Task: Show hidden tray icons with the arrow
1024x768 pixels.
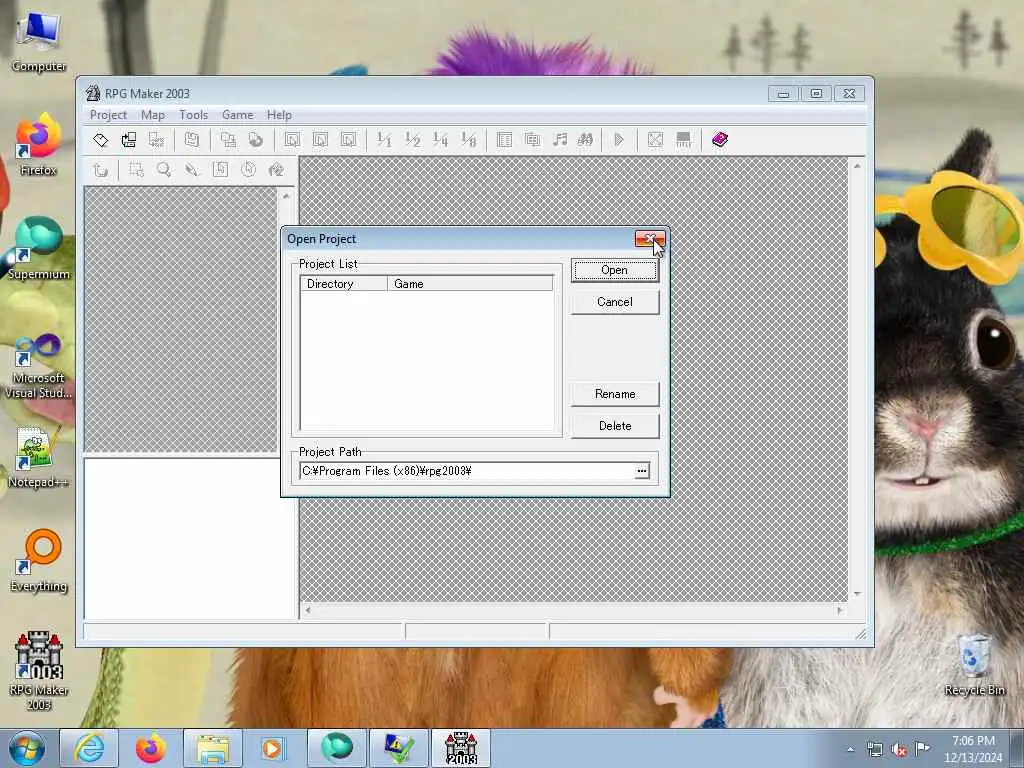Action: (x=850, y=749)
